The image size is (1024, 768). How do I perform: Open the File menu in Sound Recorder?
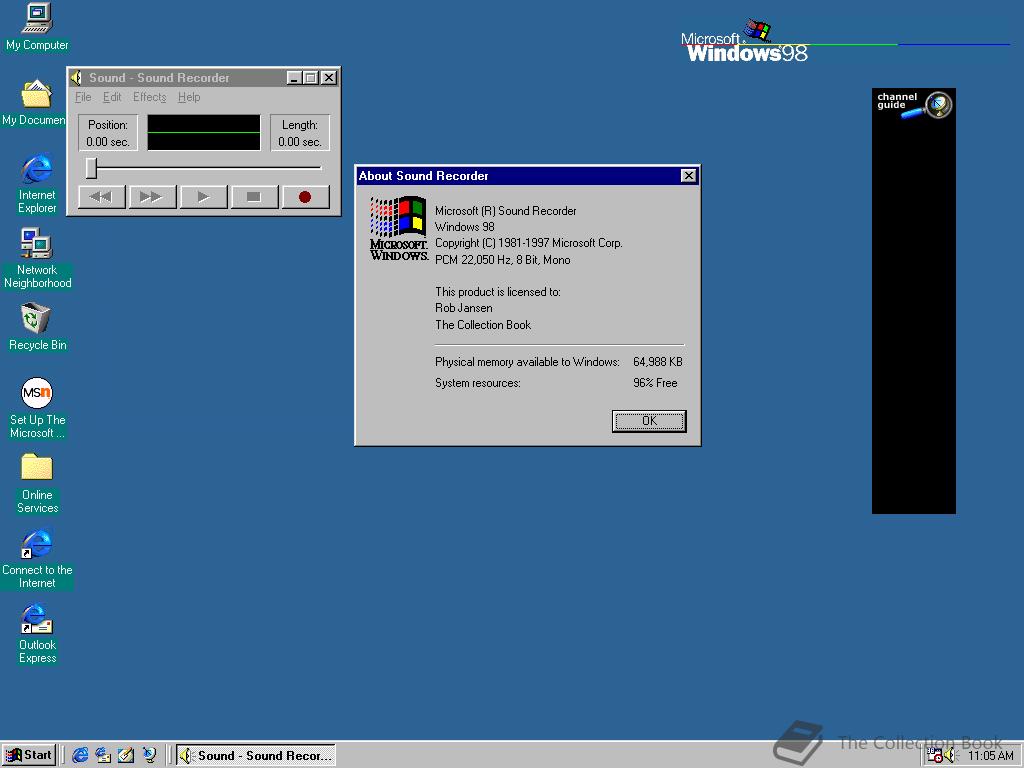pyautogui.click(x=83, y=97)
